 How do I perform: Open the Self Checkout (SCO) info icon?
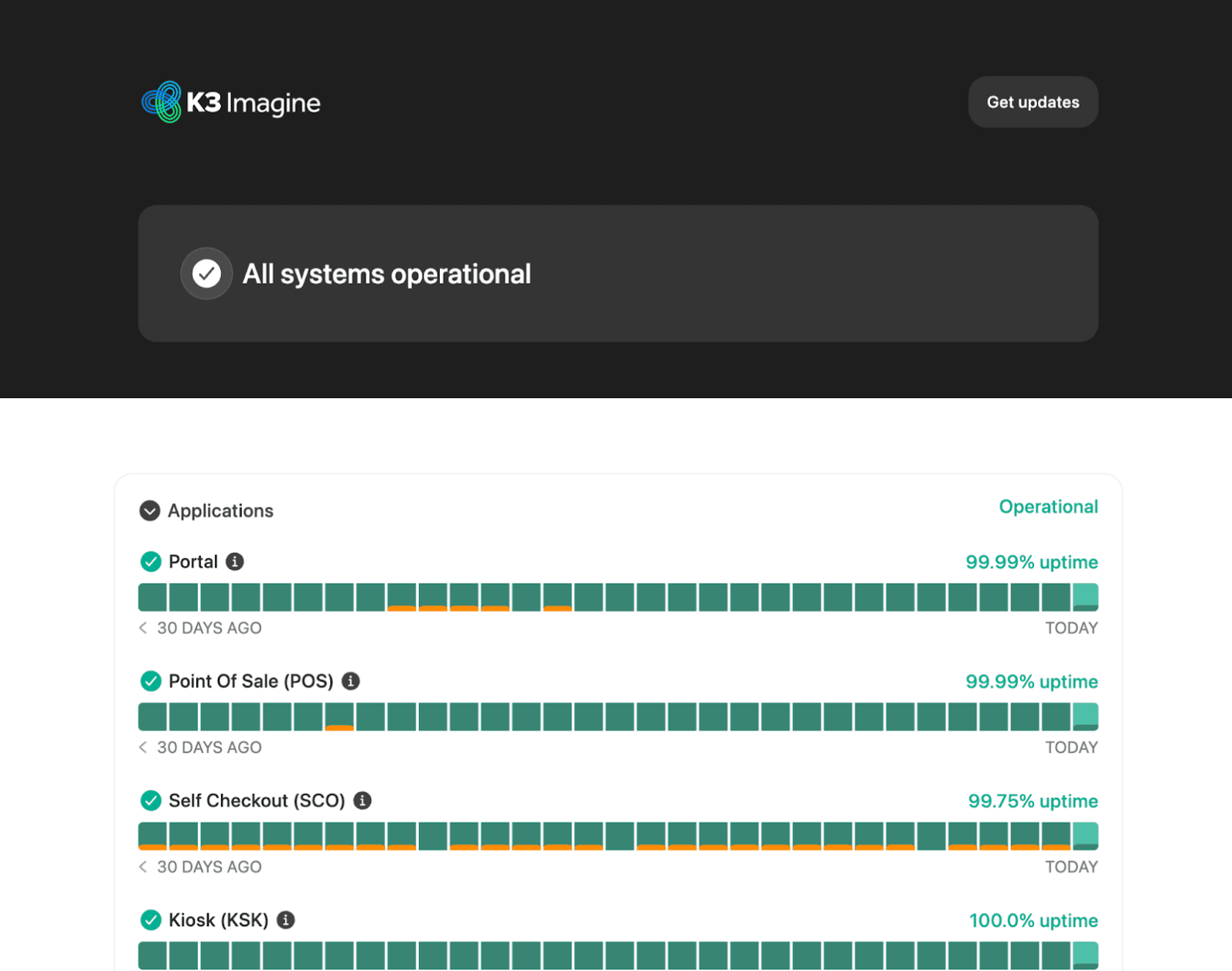[363, 801]
